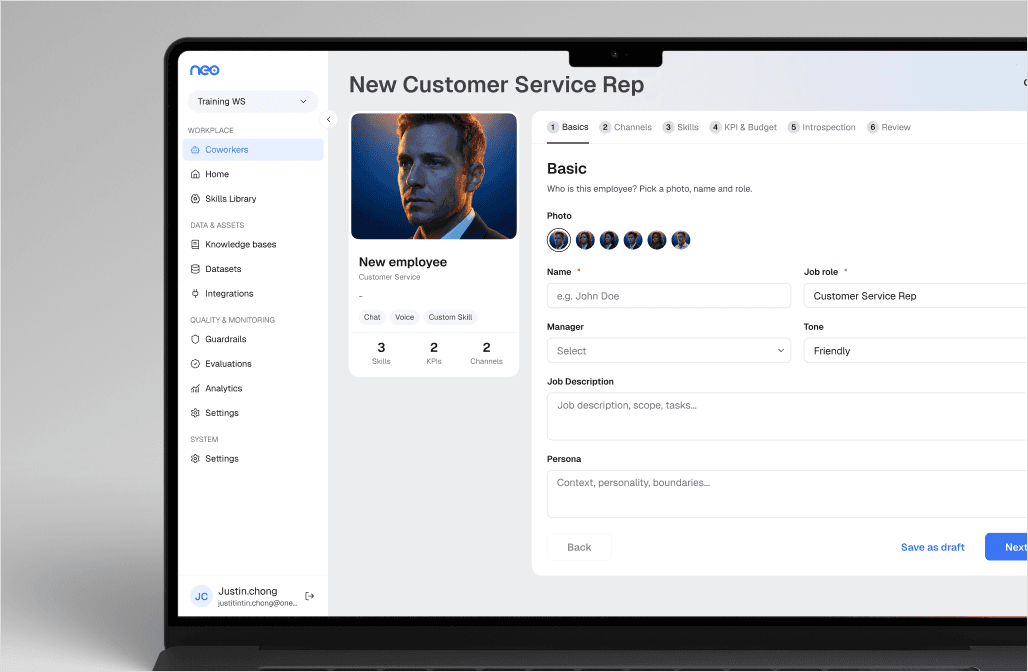Open Coworkers in the sidebar
The height and width of the screenshot is (672, 1028).
point(253,149)
